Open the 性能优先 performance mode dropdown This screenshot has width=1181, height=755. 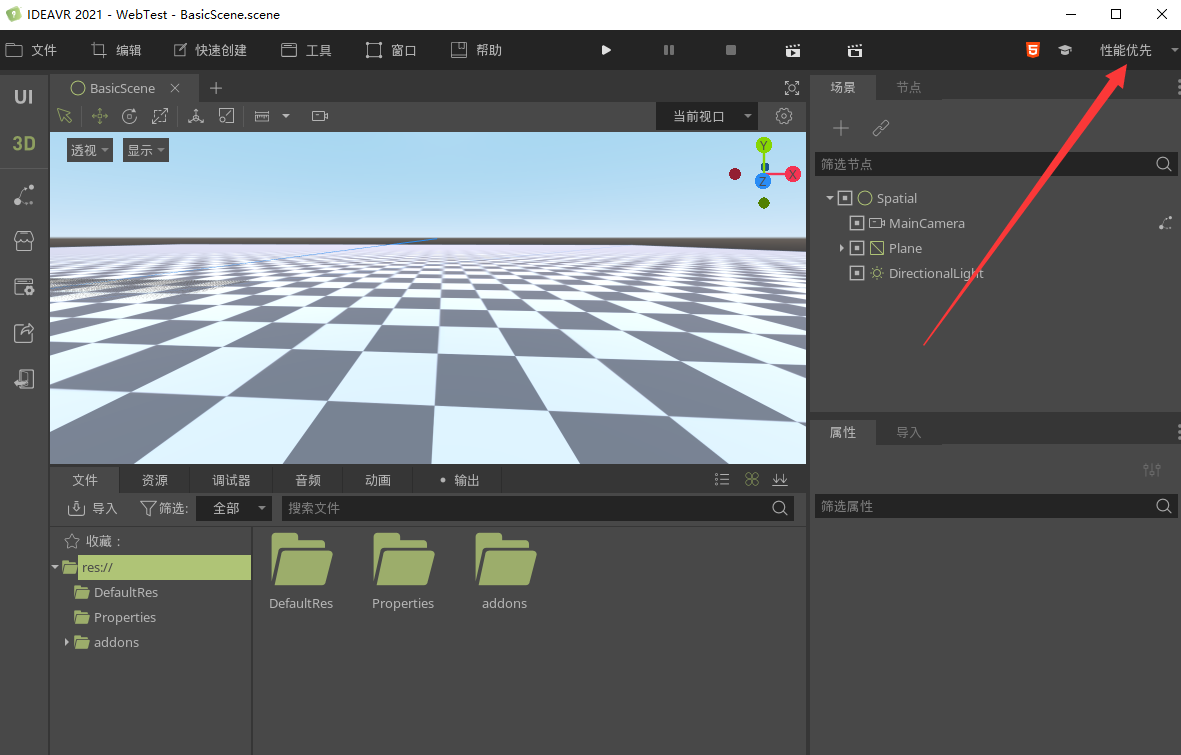[x=1138, y=50]
